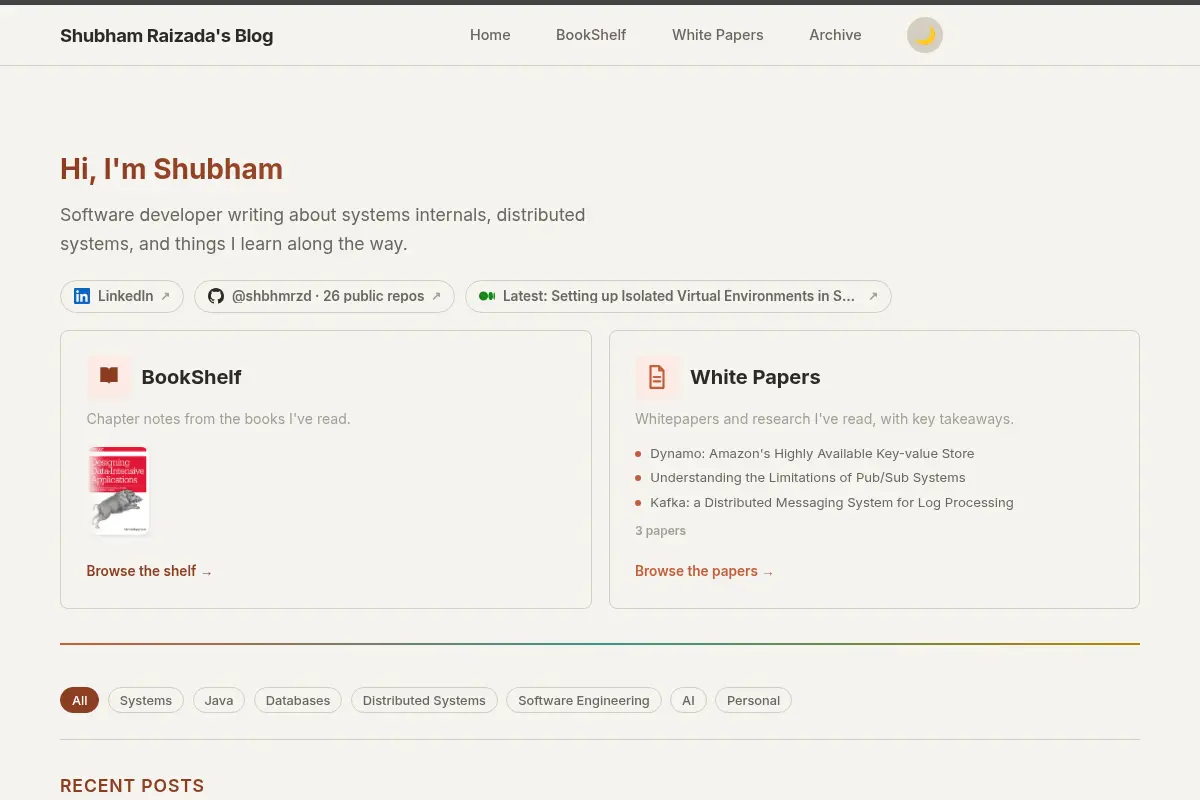
Task: Select the All filter chip
Action: [80, 700]
